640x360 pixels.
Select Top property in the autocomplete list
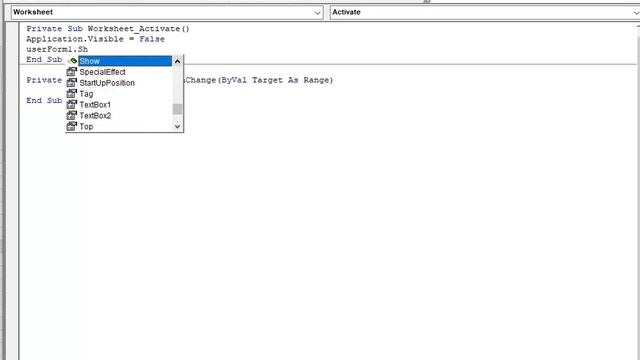point(86,127)
